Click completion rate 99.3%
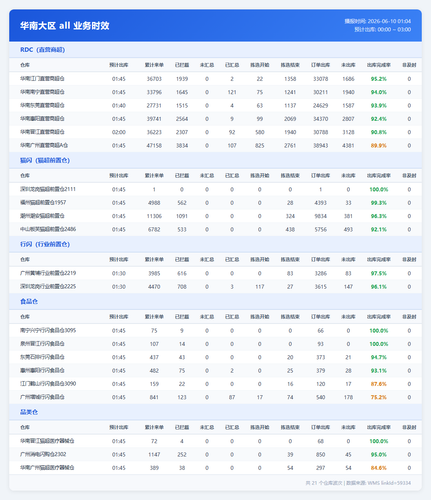Image resolution: width=431 pixels, height=500 pixels. (379, 203)
